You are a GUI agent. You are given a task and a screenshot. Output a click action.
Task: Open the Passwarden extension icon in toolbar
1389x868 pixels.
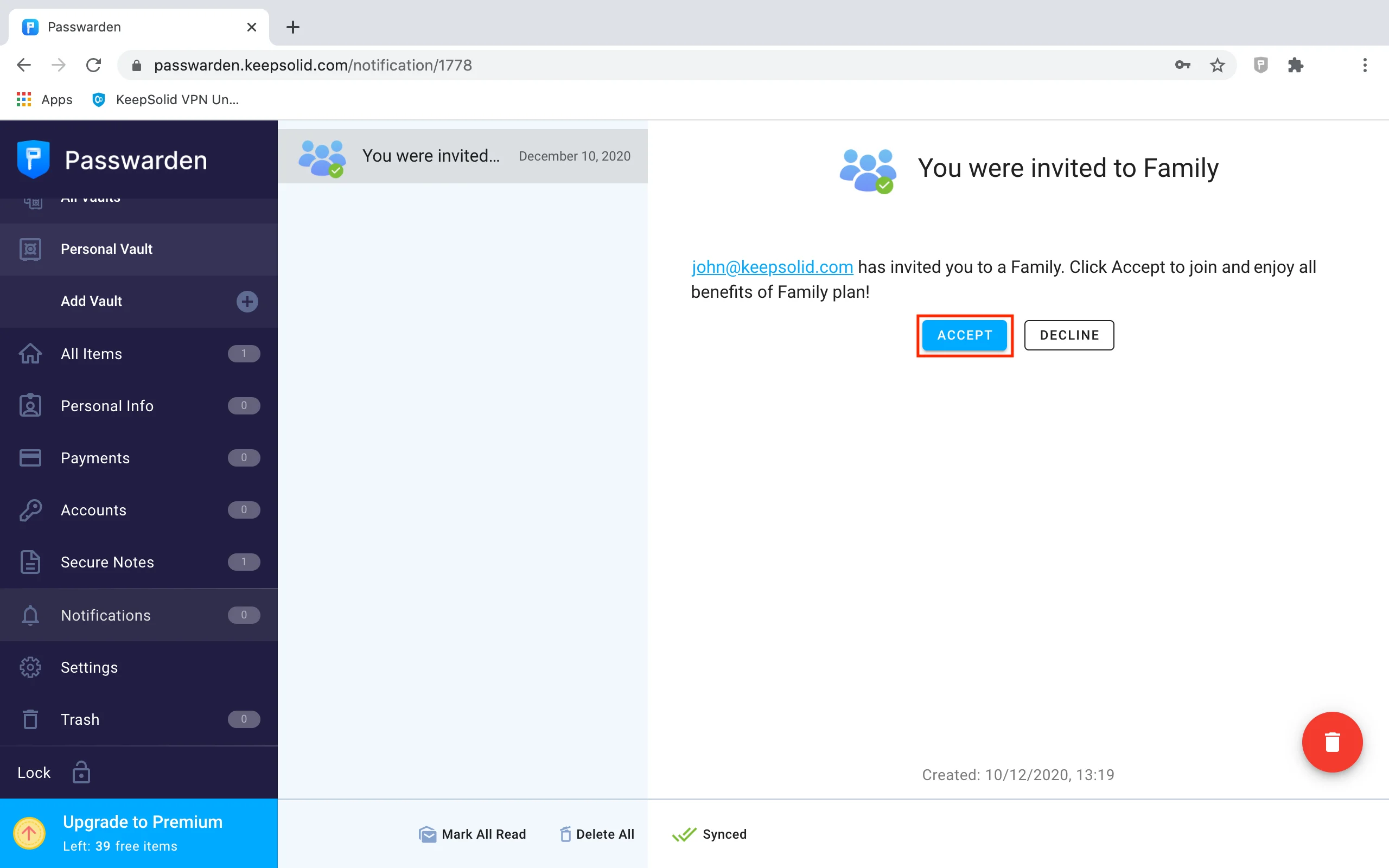1260,65
